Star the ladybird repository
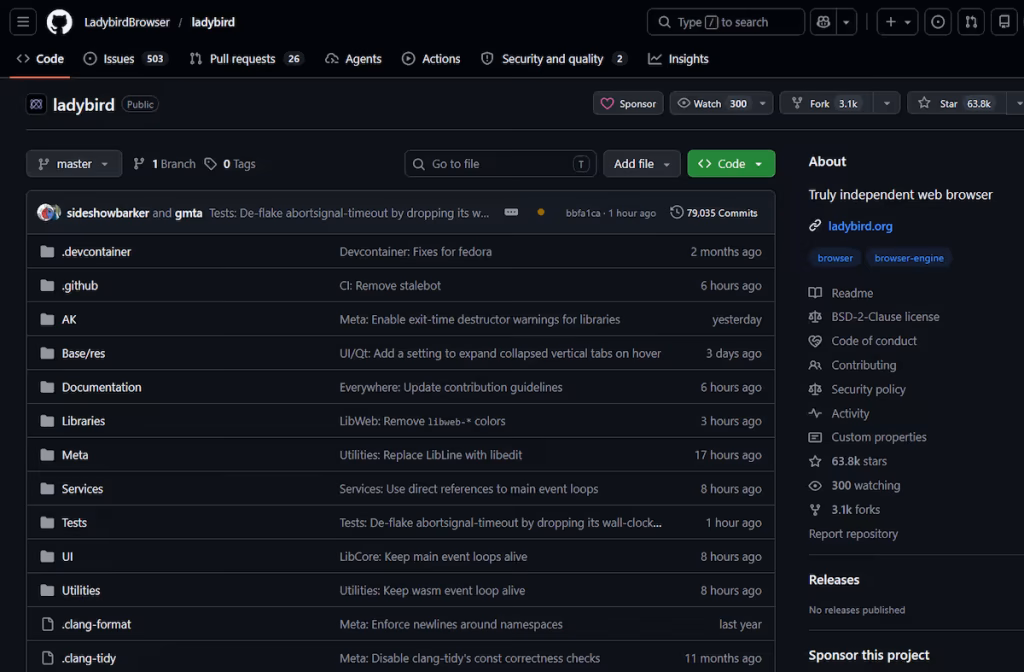 coord(956,103)
